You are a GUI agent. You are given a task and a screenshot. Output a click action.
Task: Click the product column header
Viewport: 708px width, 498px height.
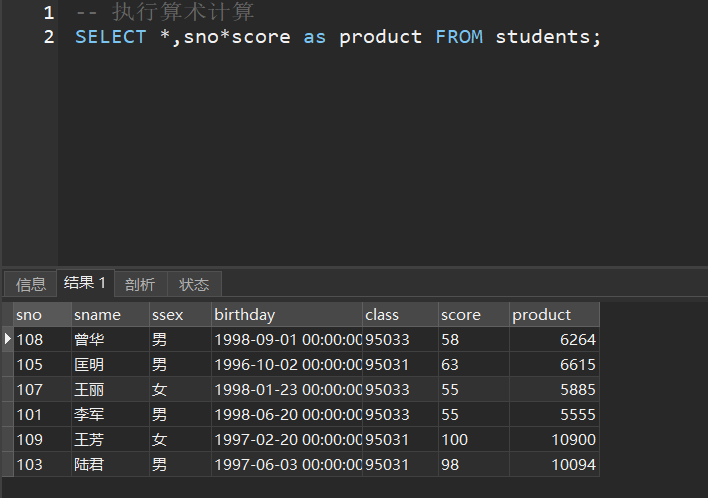pos(553,315)
